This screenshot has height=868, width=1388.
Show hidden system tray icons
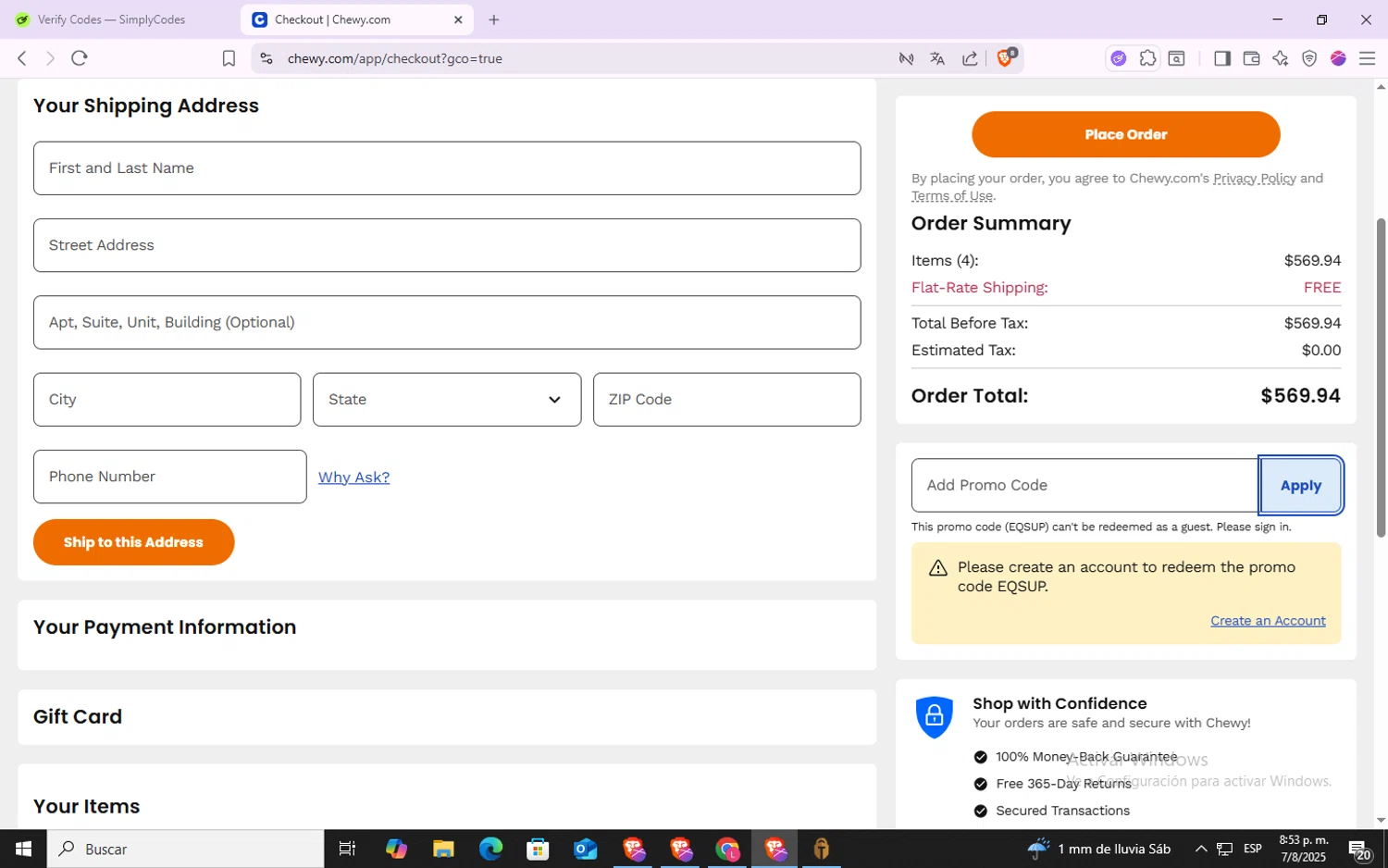pos(1200,849)
